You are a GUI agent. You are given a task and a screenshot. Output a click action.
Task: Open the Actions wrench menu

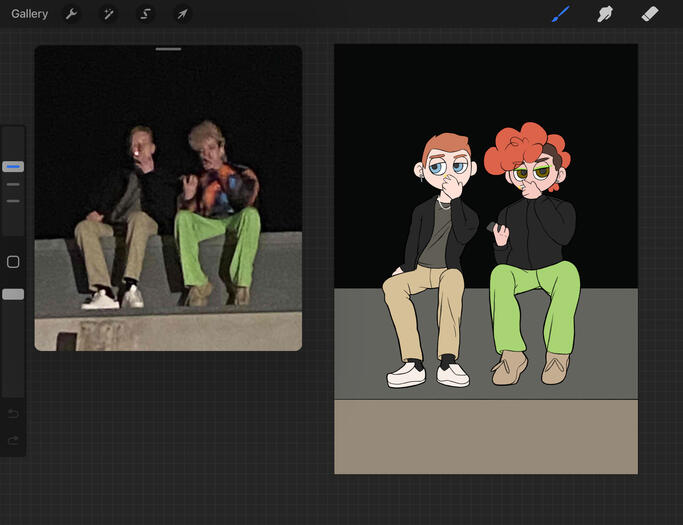tap(71, 14)
